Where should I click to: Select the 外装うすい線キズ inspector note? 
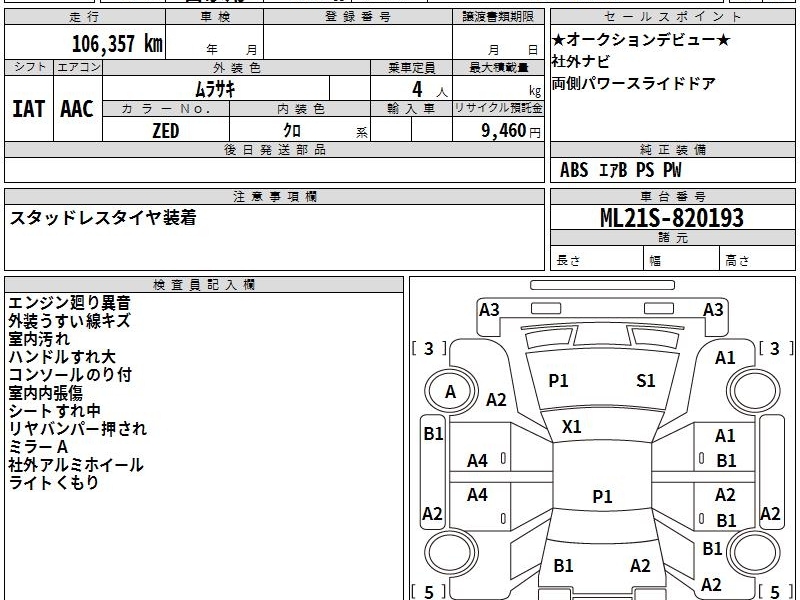[69, 321]
